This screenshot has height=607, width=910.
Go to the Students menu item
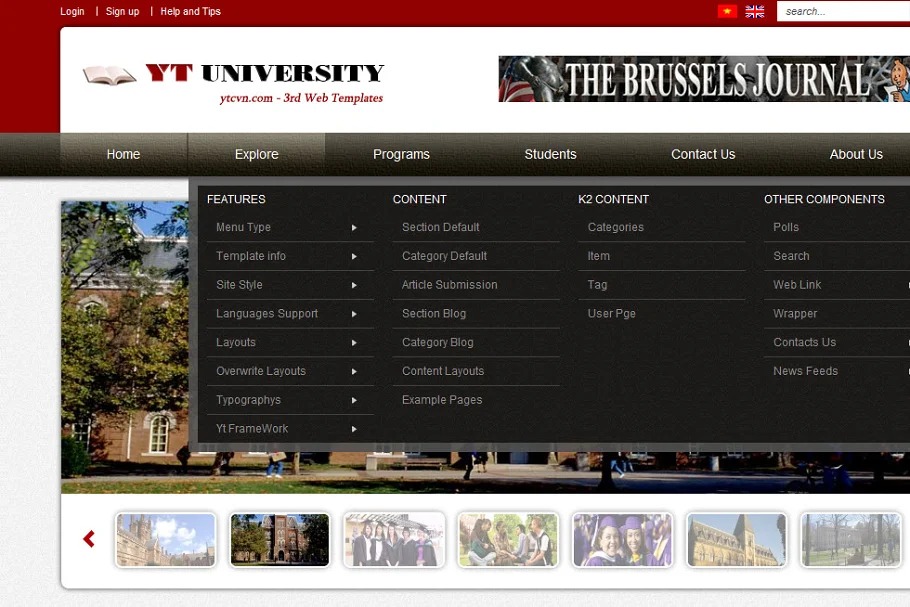[x=550, y=154]
